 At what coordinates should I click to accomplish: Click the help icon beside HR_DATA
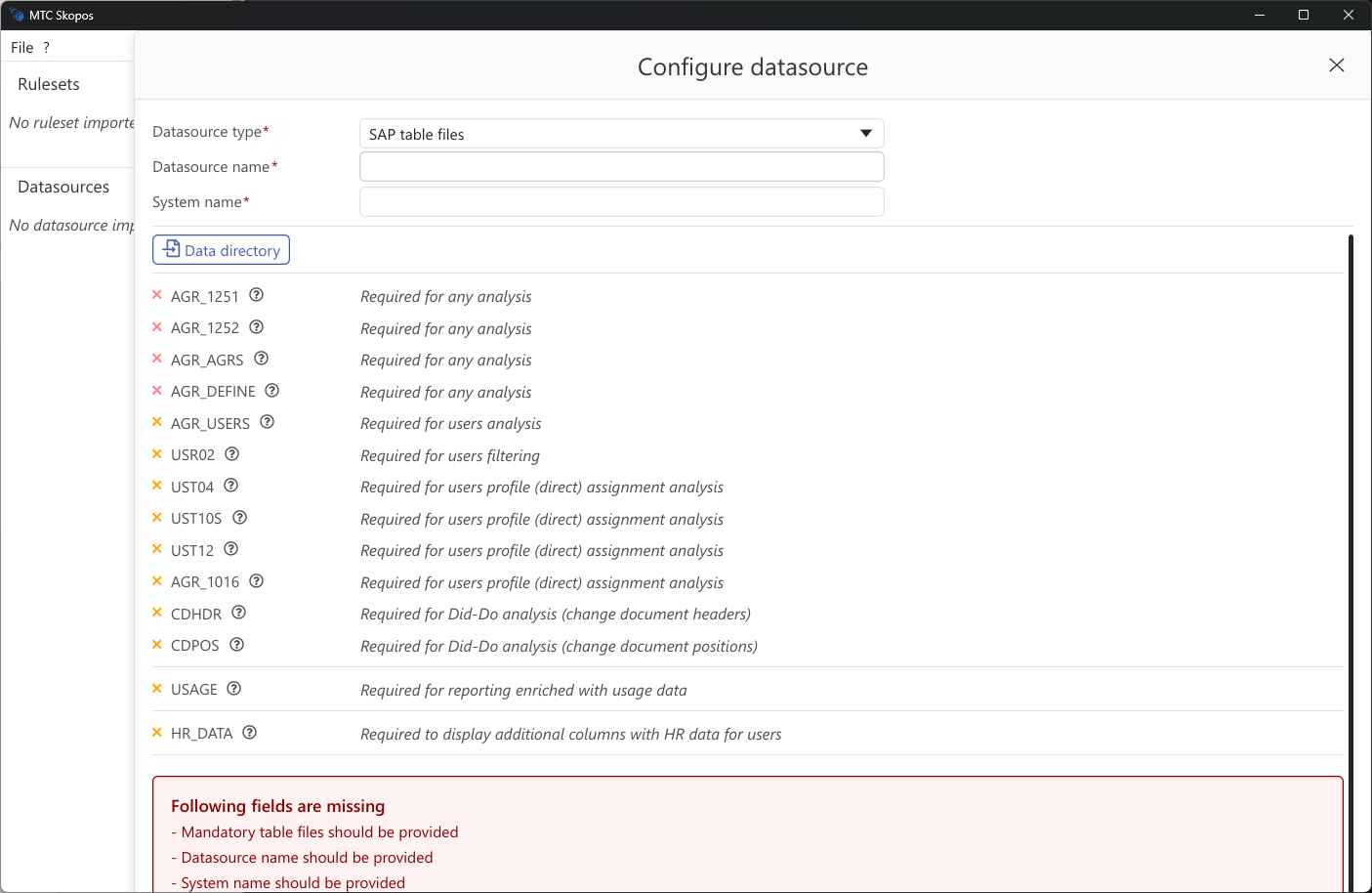248,732
